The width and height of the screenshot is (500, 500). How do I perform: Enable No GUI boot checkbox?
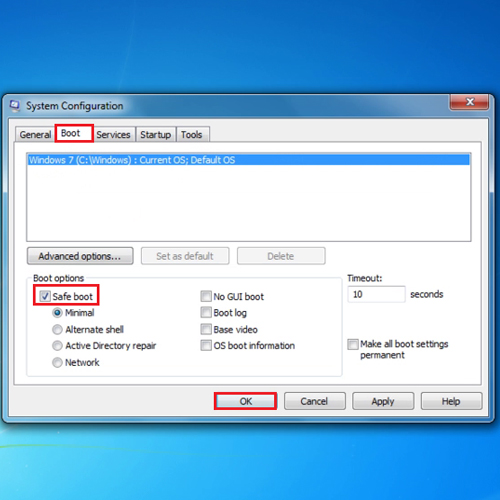206,296
